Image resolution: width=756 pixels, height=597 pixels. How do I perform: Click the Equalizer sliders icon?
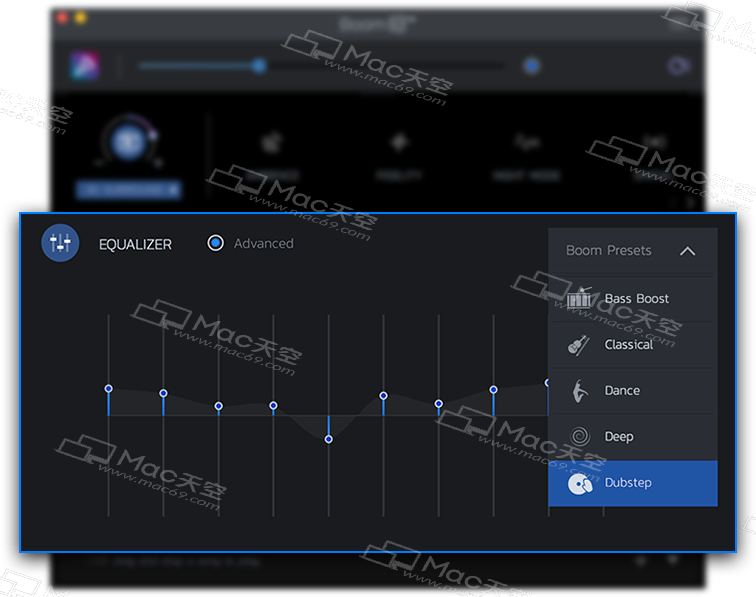click(60, 243)
